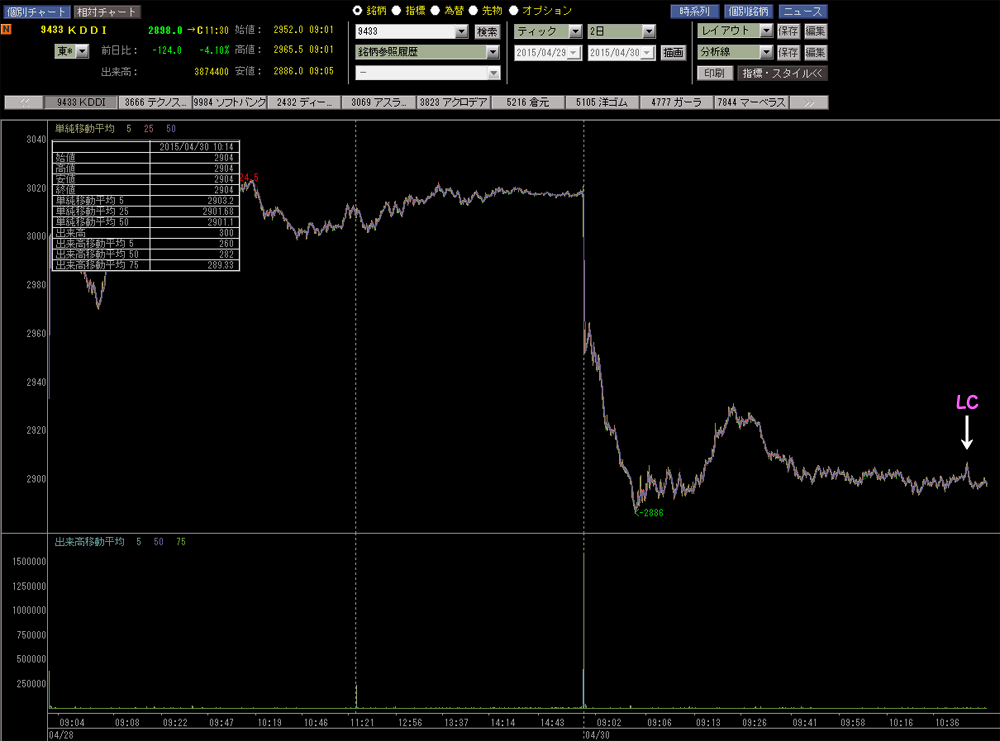This screenshot has height=741, width=1000.
Task: Click the 印刷 print button
Action: (714, 73)
